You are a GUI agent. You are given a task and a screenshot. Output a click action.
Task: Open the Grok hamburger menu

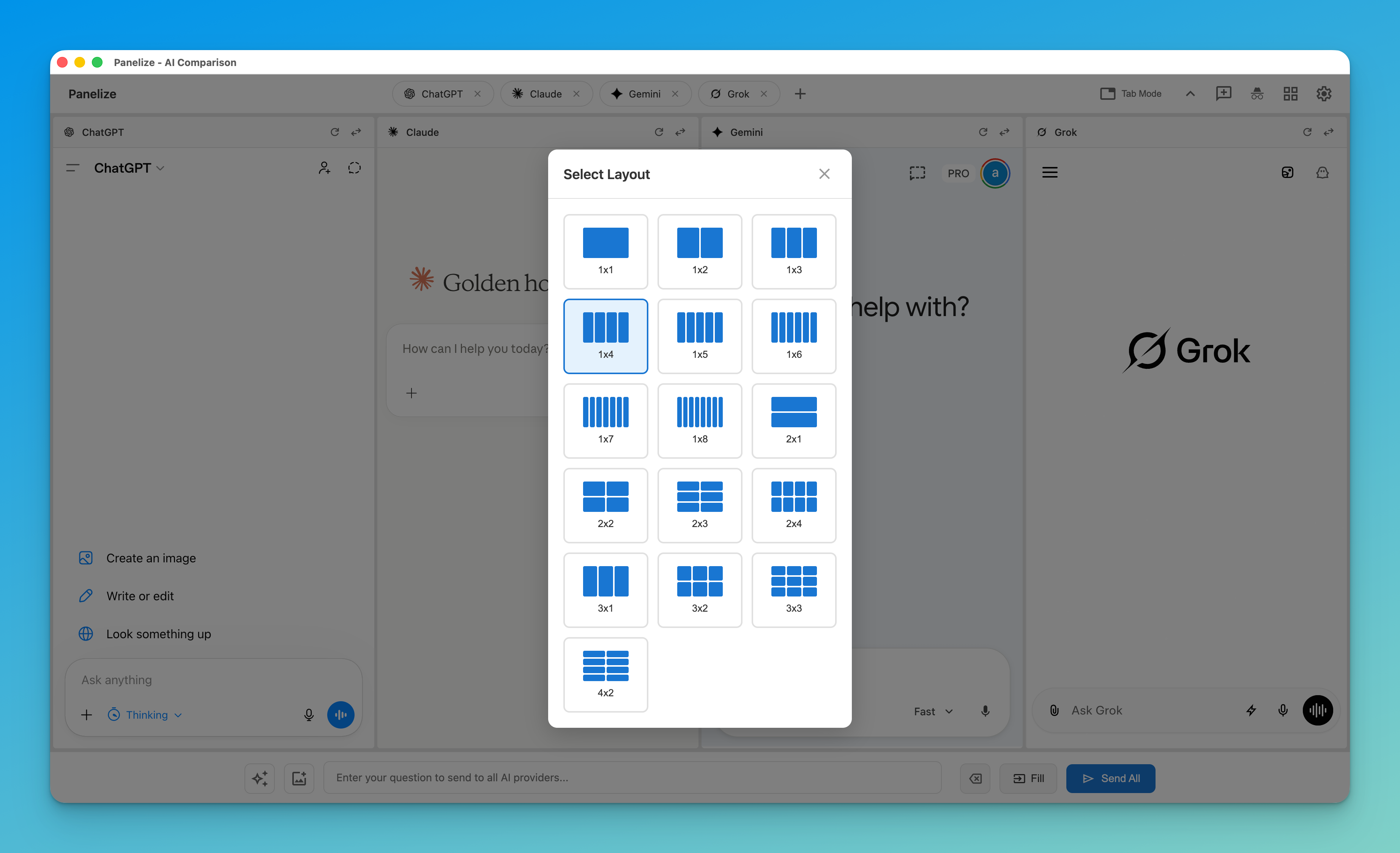coord(1050,173)
